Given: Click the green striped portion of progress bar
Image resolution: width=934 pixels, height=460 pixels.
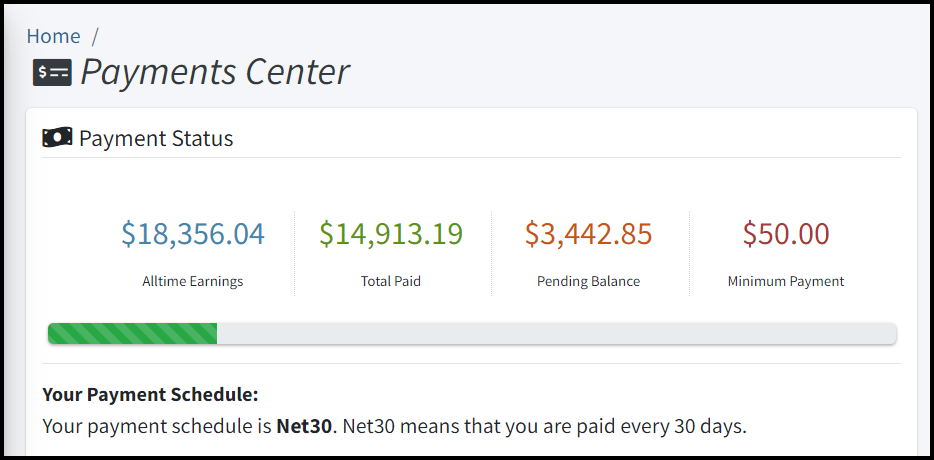Looking at the screenshot, I should (x=132, y=334).
